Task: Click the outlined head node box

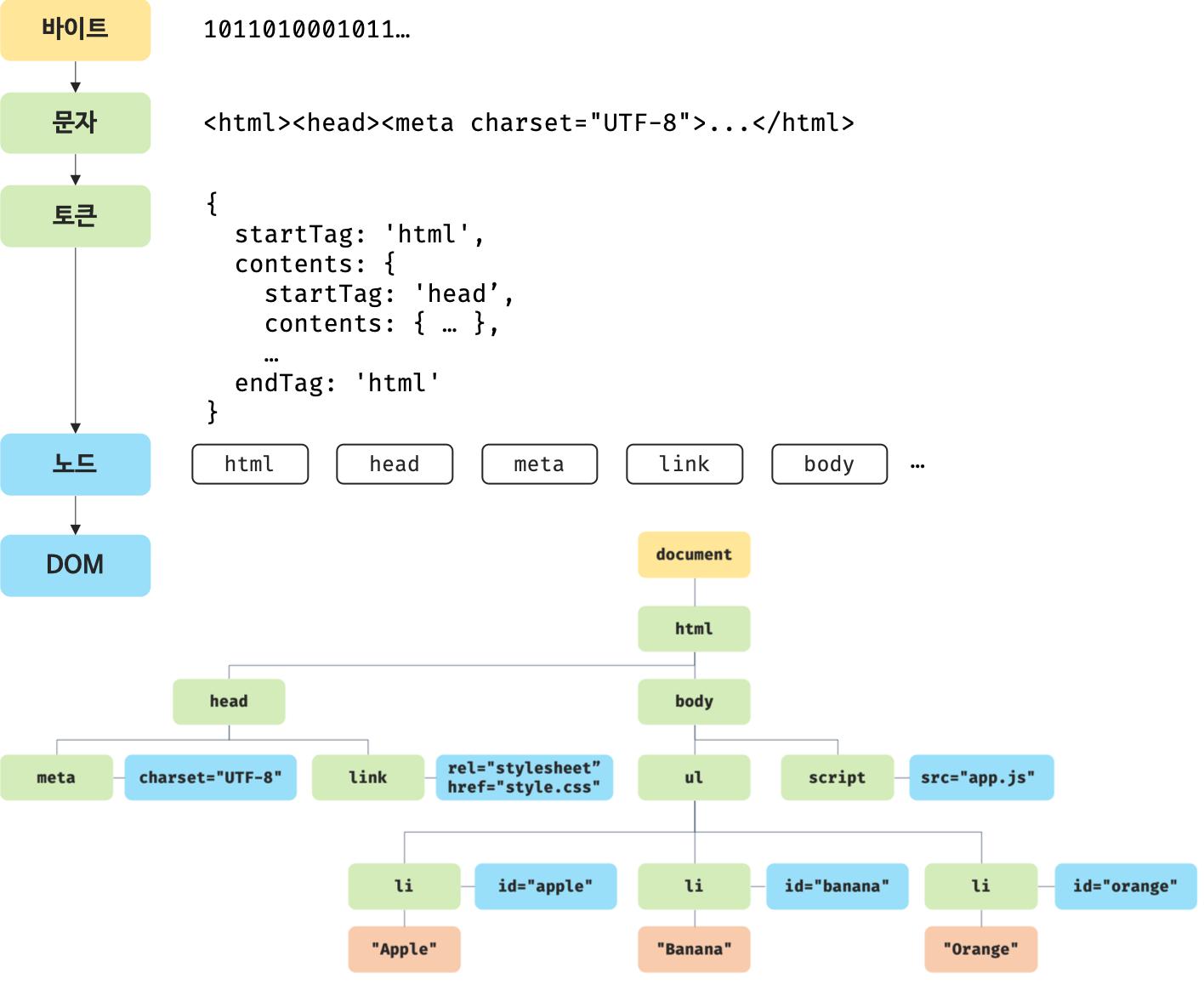Action: click(x=395, y=464)
